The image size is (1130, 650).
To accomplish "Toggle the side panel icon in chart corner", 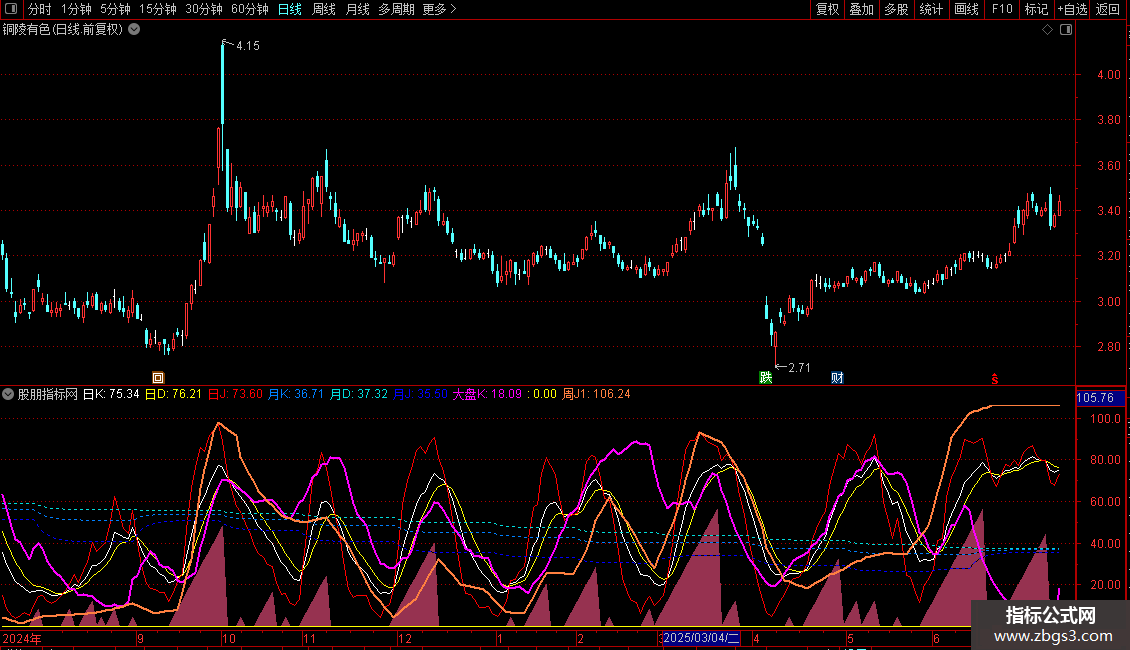I will [1066, 30].
